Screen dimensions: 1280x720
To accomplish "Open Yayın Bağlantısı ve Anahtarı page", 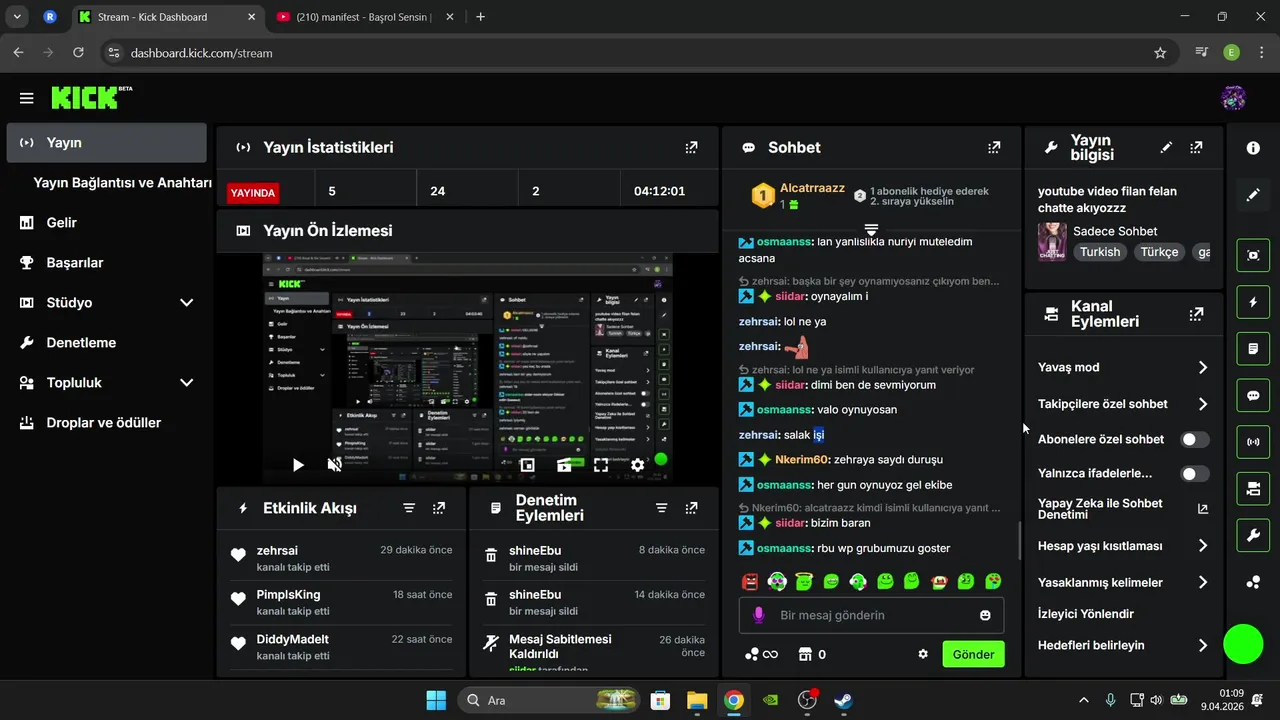I will point(122,183).
